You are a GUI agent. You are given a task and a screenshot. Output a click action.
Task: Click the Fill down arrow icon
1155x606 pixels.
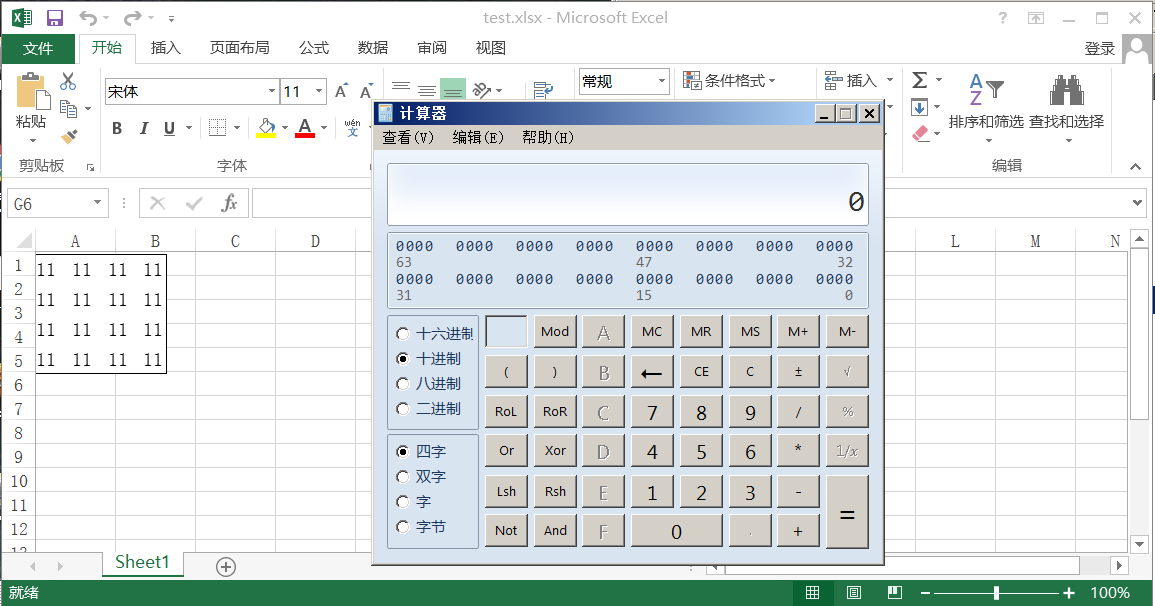pos(919,108)
